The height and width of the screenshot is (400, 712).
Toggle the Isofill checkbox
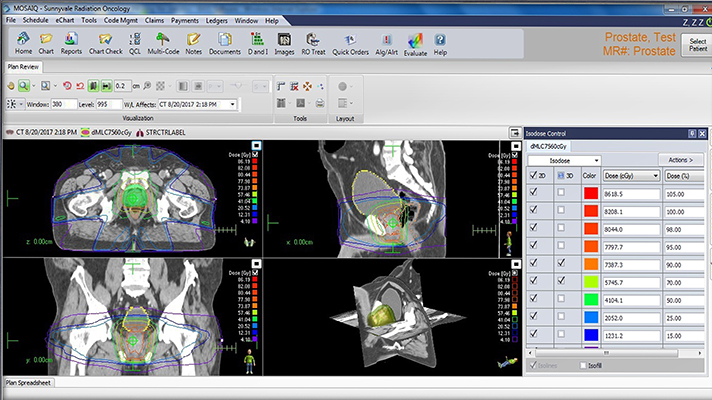tap(581, 366)
